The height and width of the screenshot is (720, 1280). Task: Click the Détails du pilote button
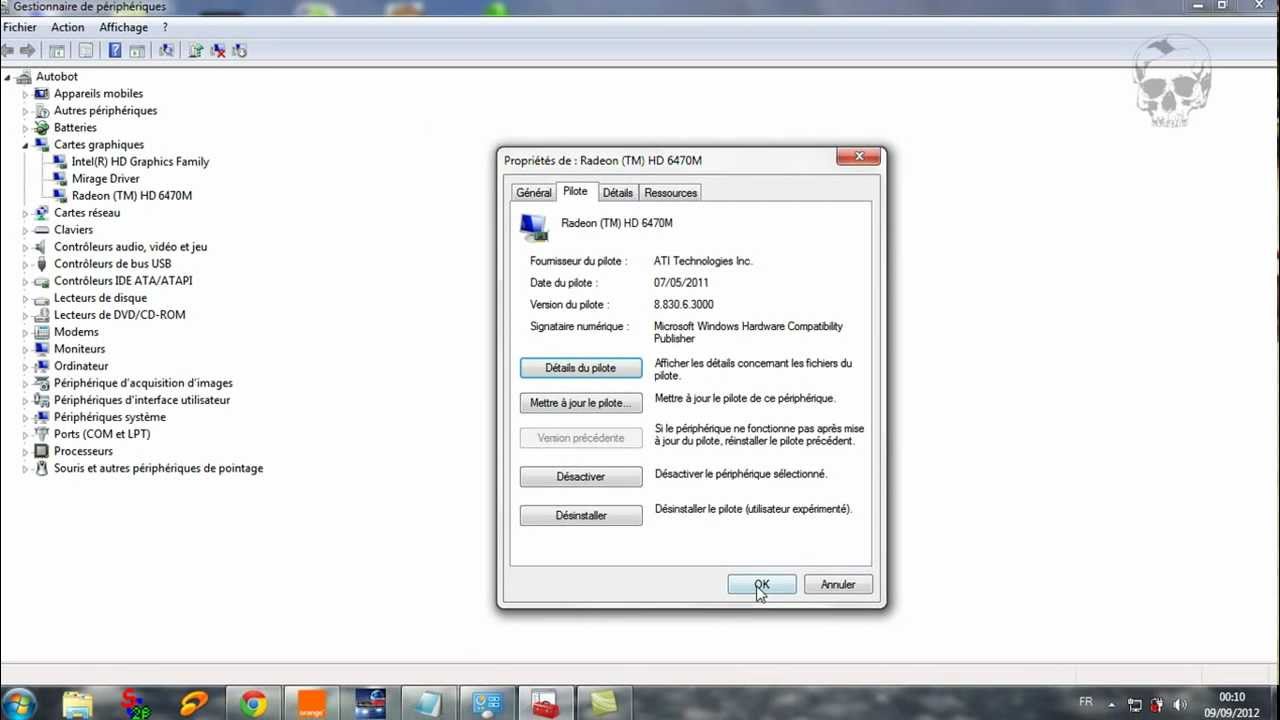coord(581,368)
